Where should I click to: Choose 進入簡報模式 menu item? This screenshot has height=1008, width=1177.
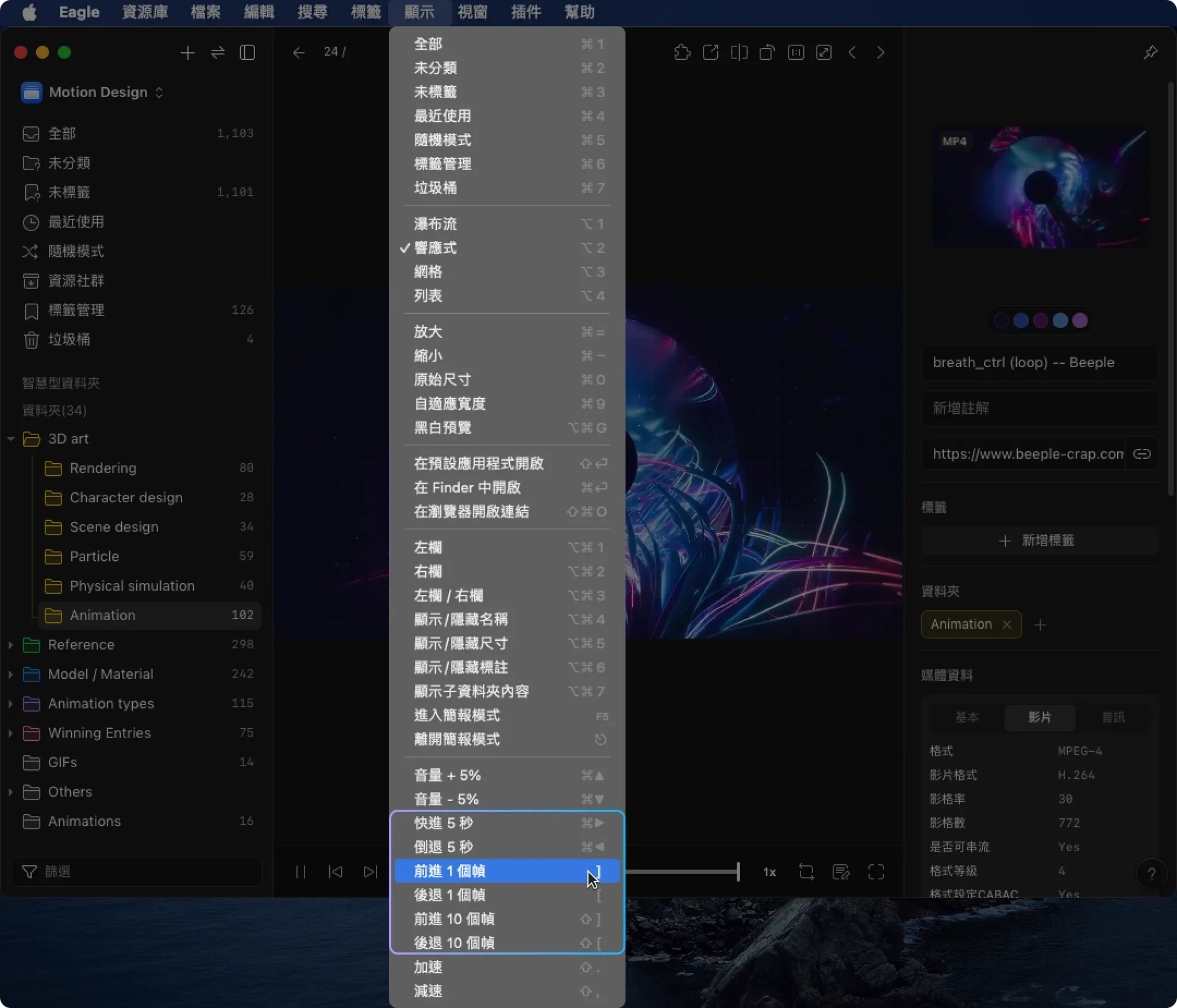(x=507, y=715)
